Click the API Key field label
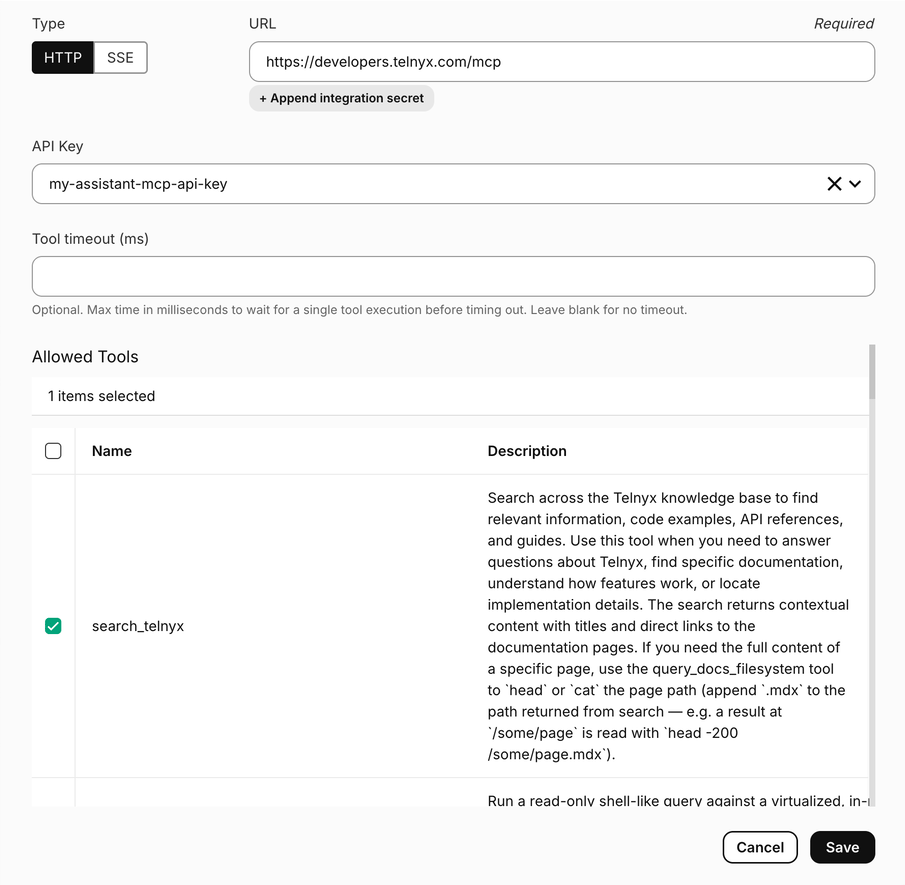The image size is (905, 885). (58, 146)
